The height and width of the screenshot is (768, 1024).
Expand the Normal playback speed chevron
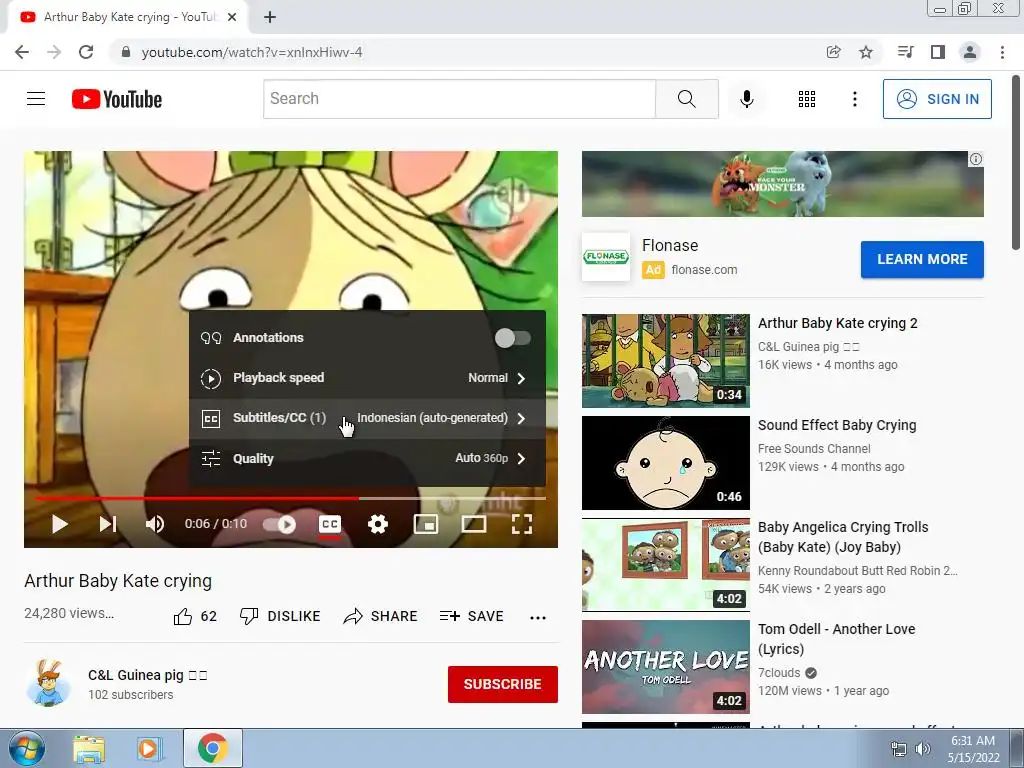(x=521, y=378)
